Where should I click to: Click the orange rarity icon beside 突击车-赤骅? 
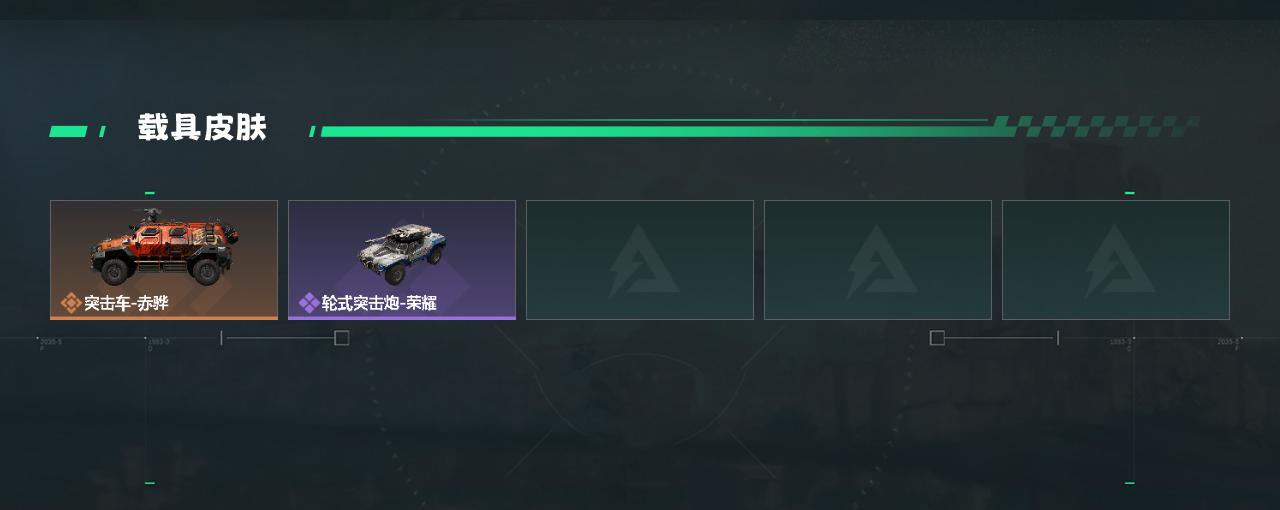point(70,303)
